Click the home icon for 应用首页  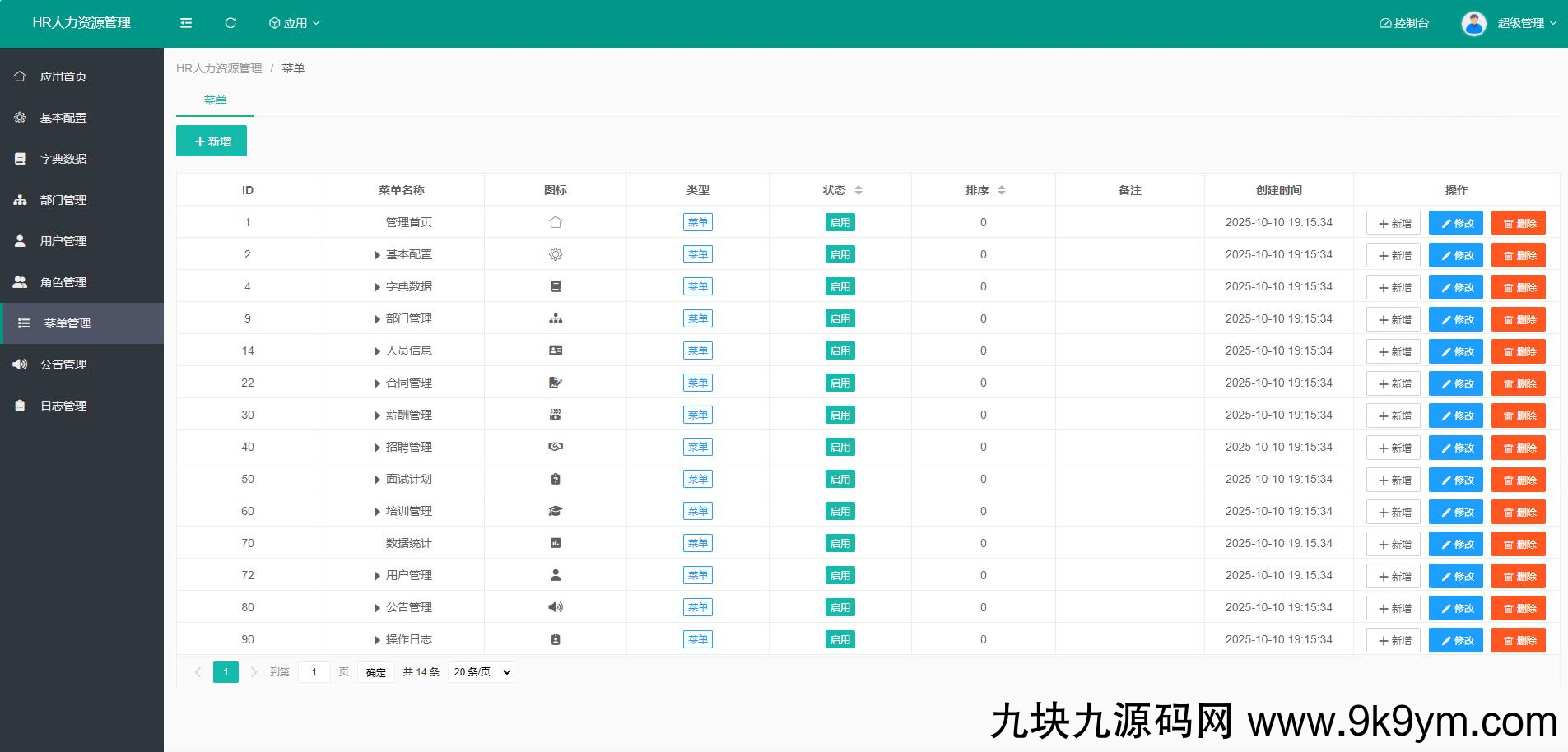pyautogui.click(x=20, y=77)
